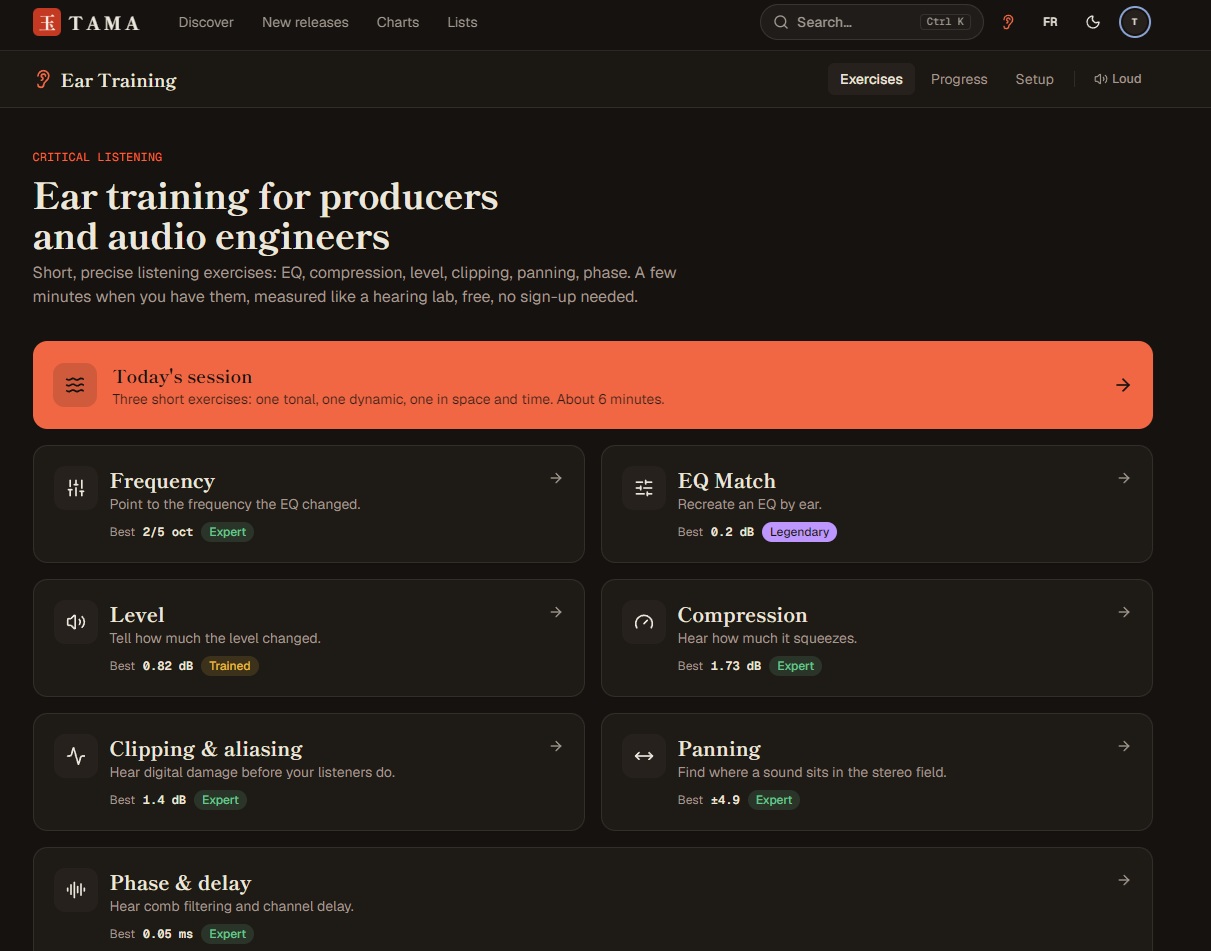Switch language with FR button

coord(1050,22)
